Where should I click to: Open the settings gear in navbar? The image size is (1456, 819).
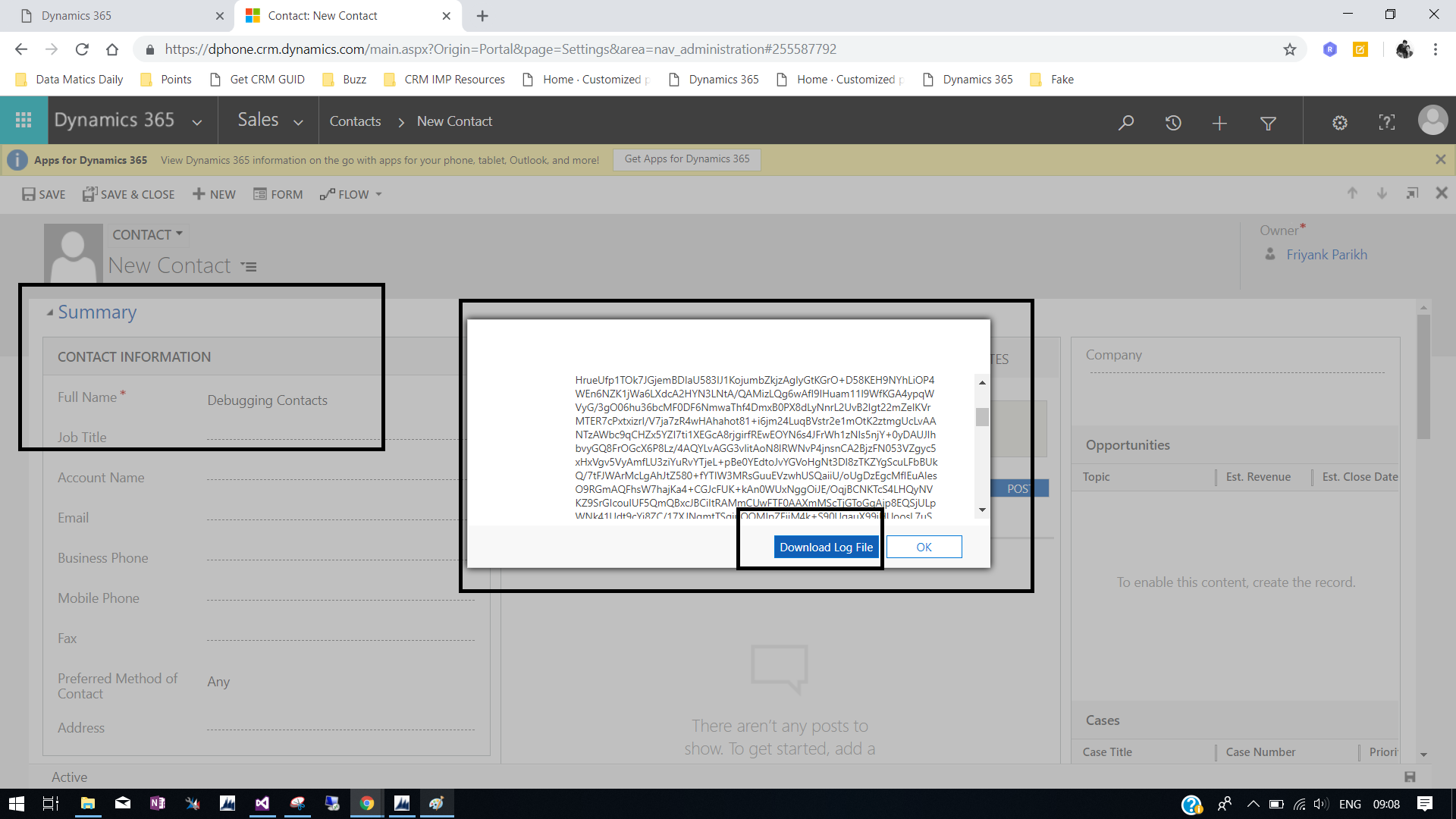[1340, 123]
